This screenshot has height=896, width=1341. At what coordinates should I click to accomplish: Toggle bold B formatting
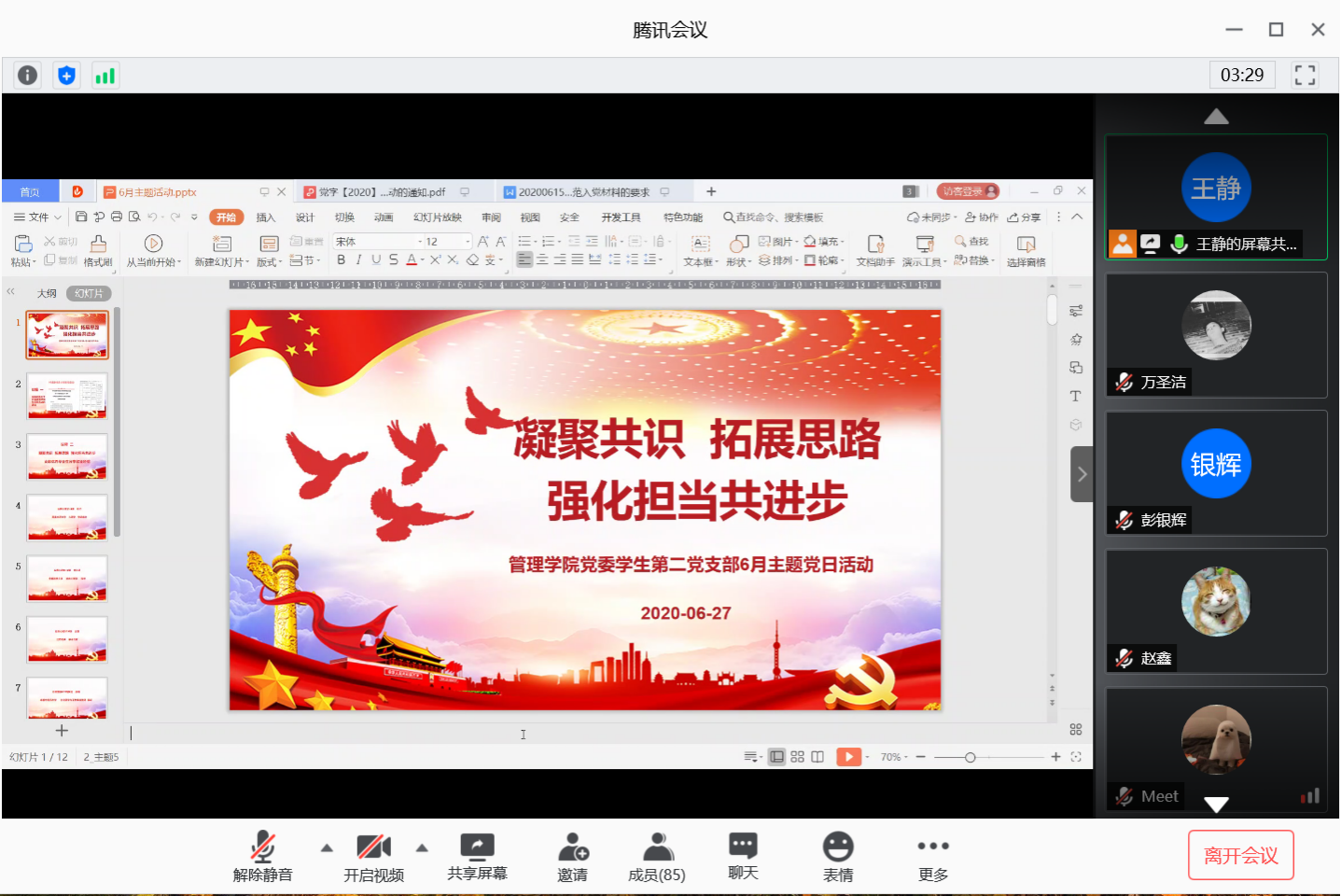(x=342, y=260)
